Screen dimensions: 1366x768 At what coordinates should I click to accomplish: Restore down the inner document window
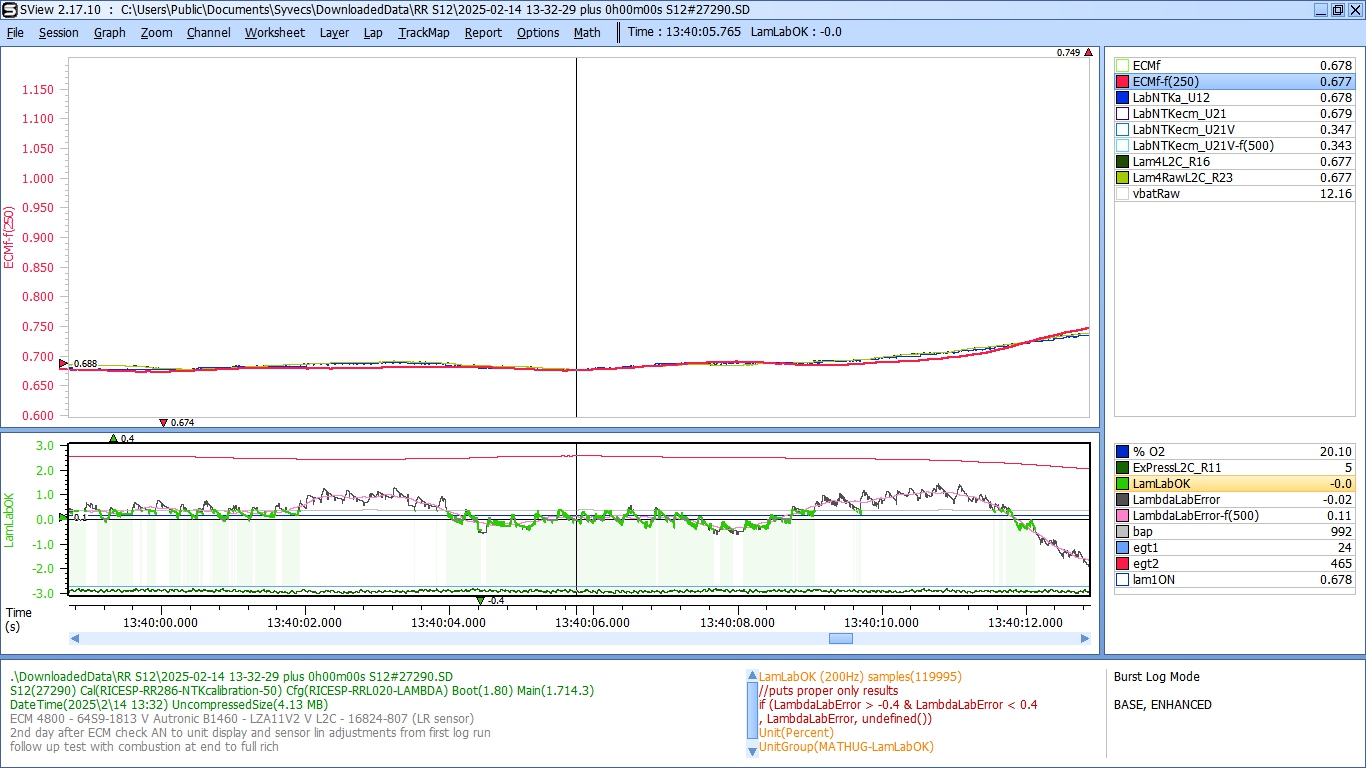[1337, 9]
